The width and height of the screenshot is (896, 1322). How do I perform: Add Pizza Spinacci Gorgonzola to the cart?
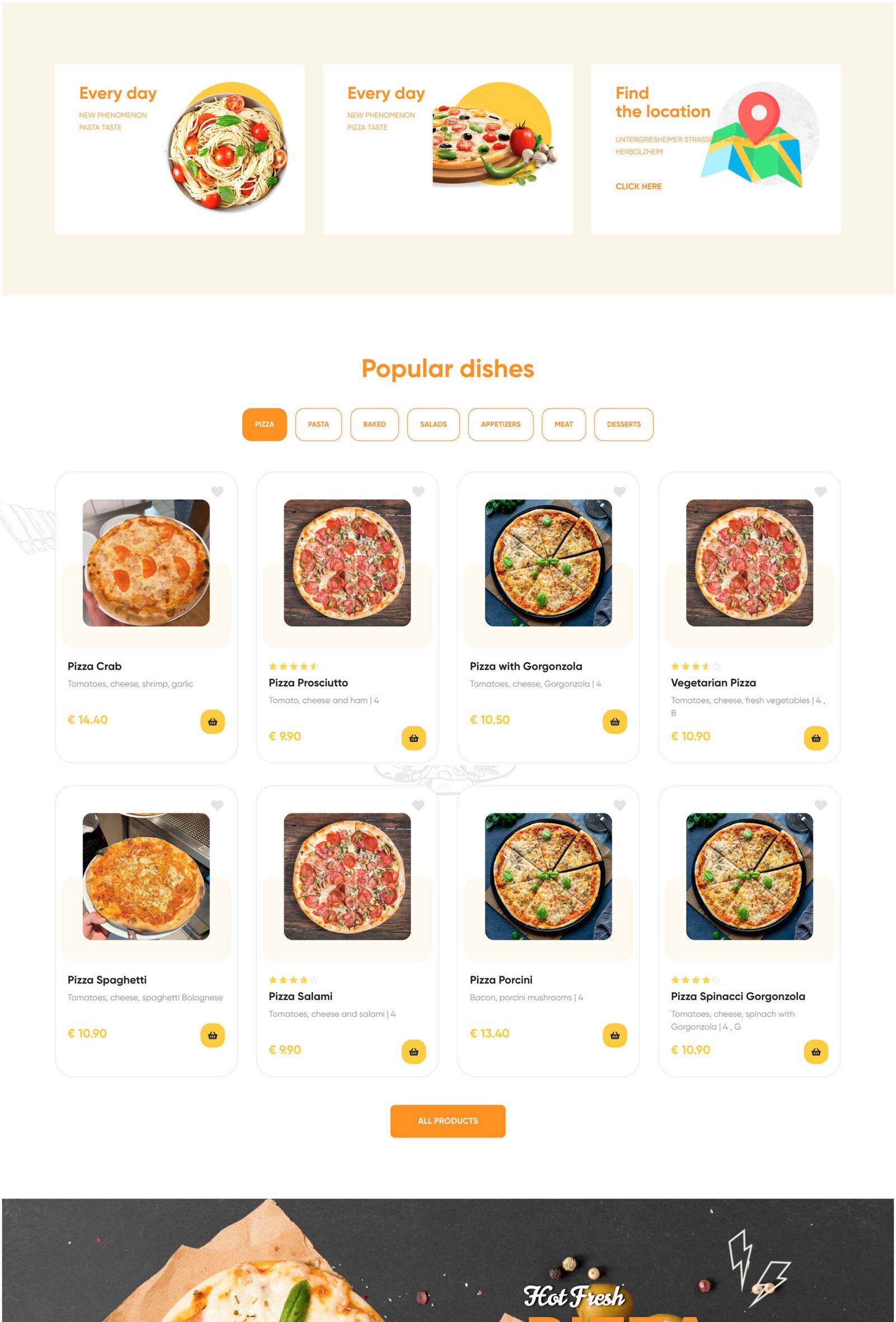816,1051
